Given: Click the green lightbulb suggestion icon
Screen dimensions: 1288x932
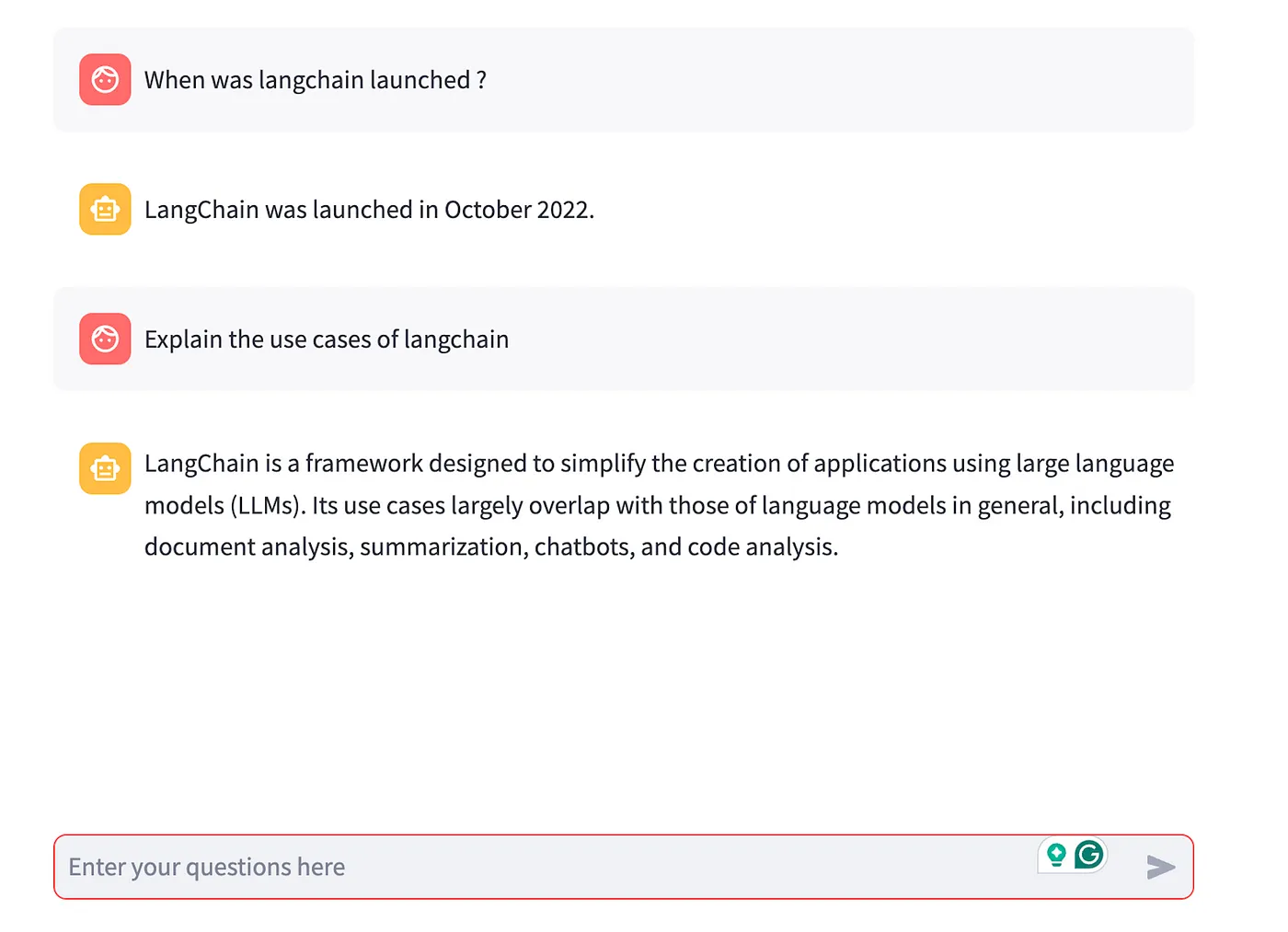Looking at the screenshot, I should pos(1056,855).
